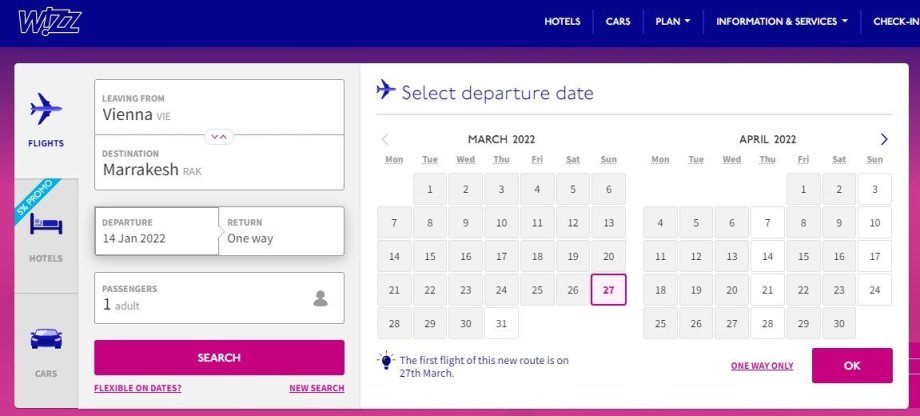Screen dimensions: 920x416
Task: Go to previous month in calendar
Action: click(386, 139)
